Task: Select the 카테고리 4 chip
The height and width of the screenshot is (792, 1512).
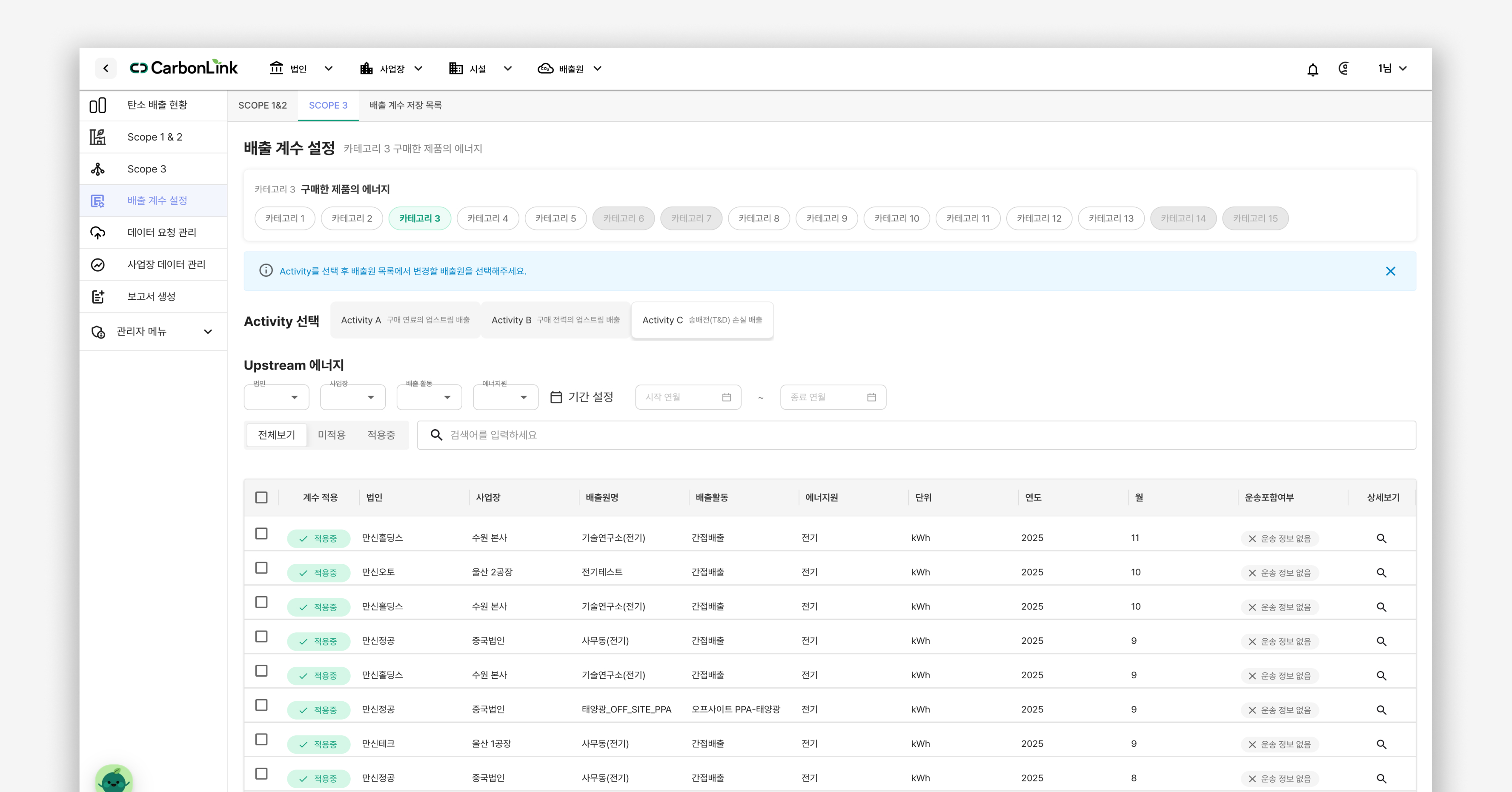Action: [488, 218]
